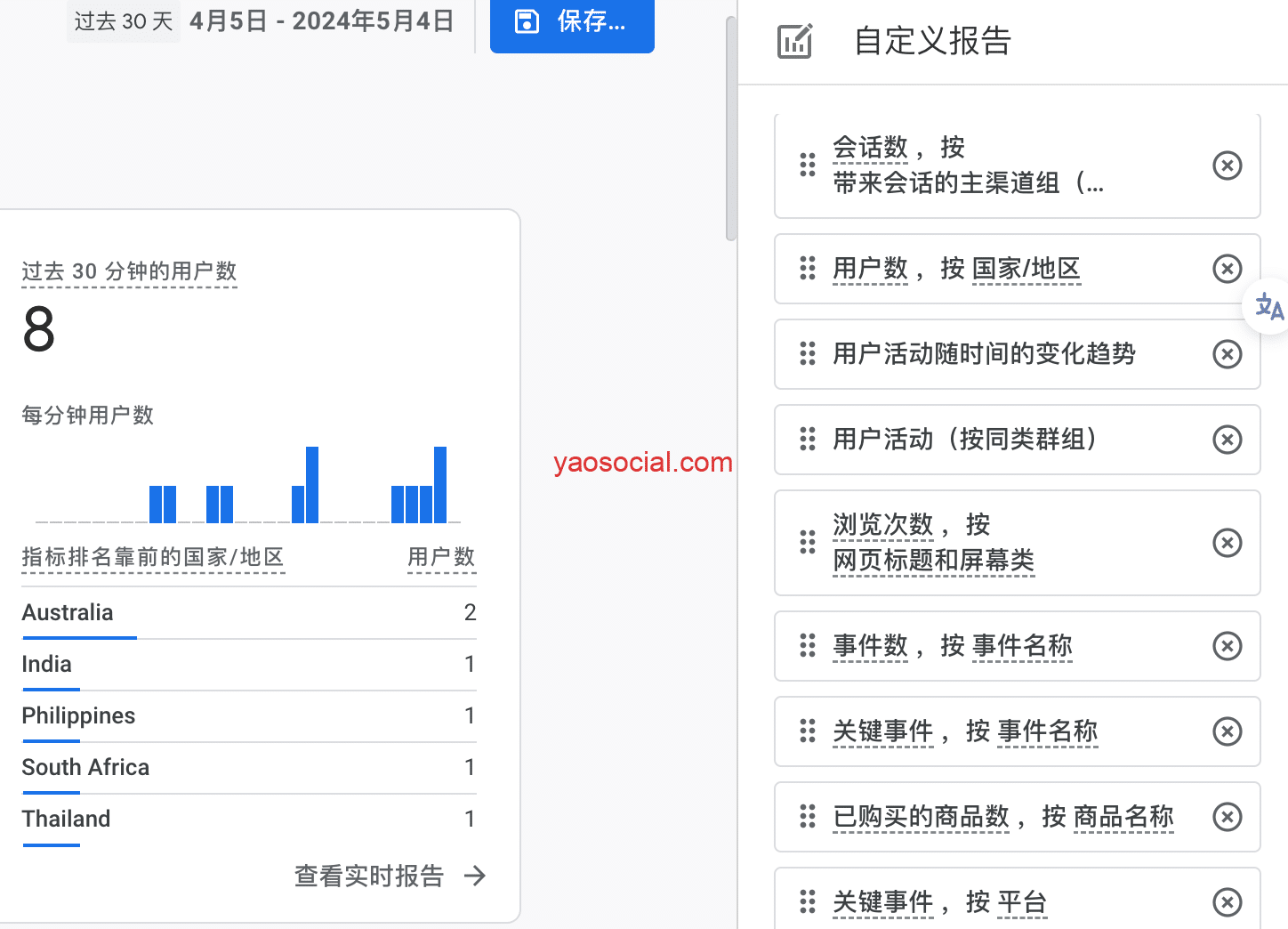
Task: Click the 保存 button
Action: pos(572,22)
